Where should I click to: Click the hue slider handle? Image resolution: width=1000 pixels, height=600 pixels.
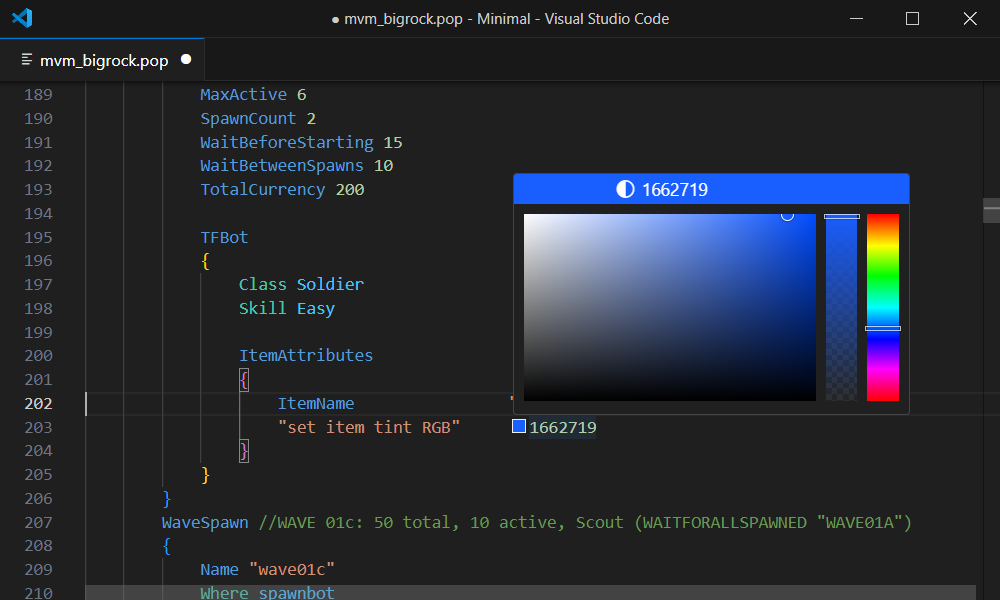(883, 328)
